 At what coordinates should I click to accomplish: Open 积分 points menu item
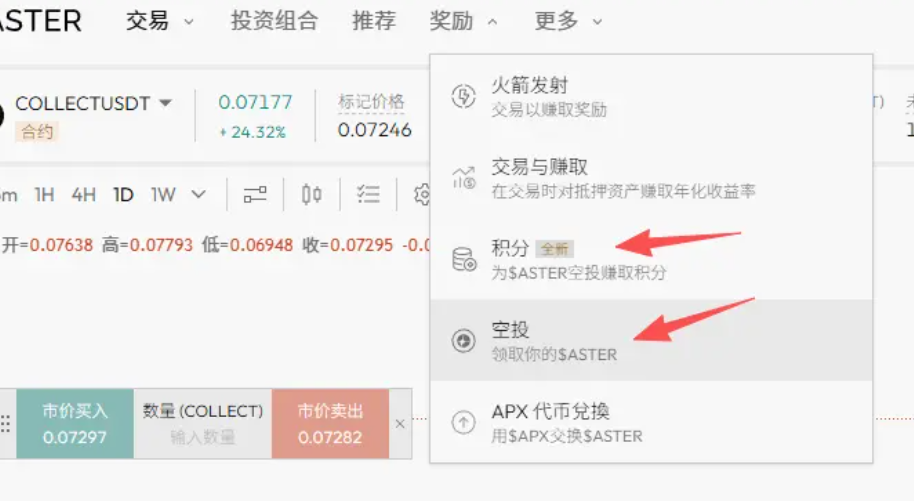(651, 260)
